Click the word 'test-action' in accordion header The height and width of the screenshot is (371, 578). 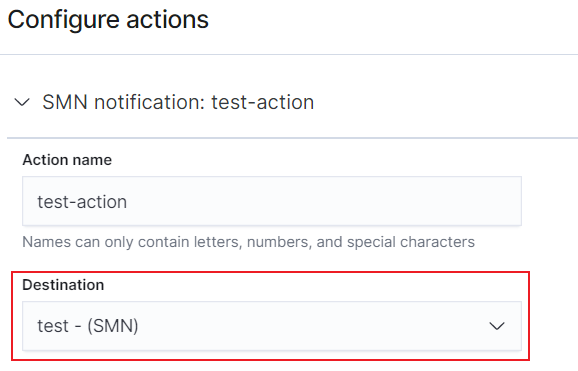(x=262, y=102)
